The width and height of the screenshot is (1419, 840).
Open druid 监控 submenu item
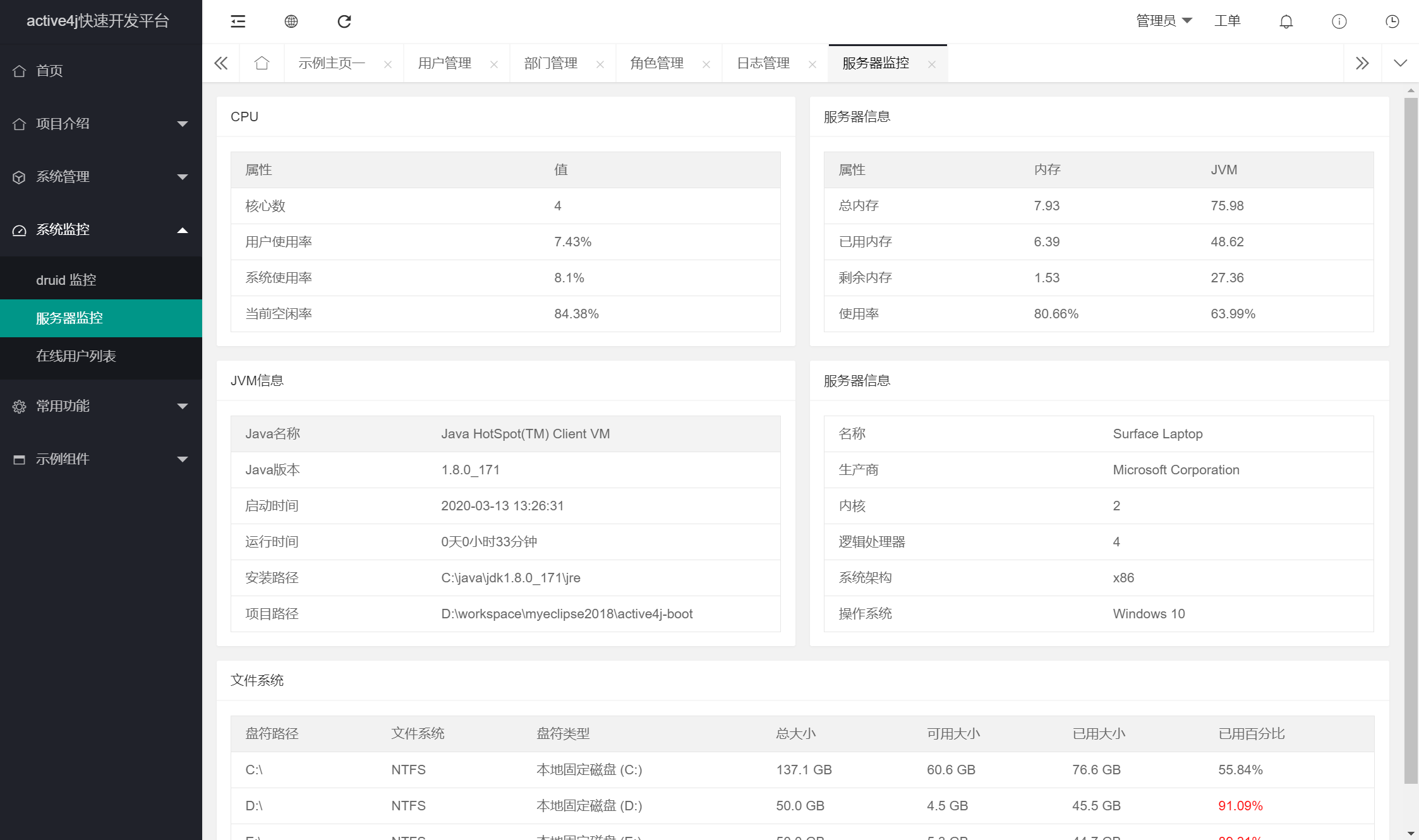[101, 280]
